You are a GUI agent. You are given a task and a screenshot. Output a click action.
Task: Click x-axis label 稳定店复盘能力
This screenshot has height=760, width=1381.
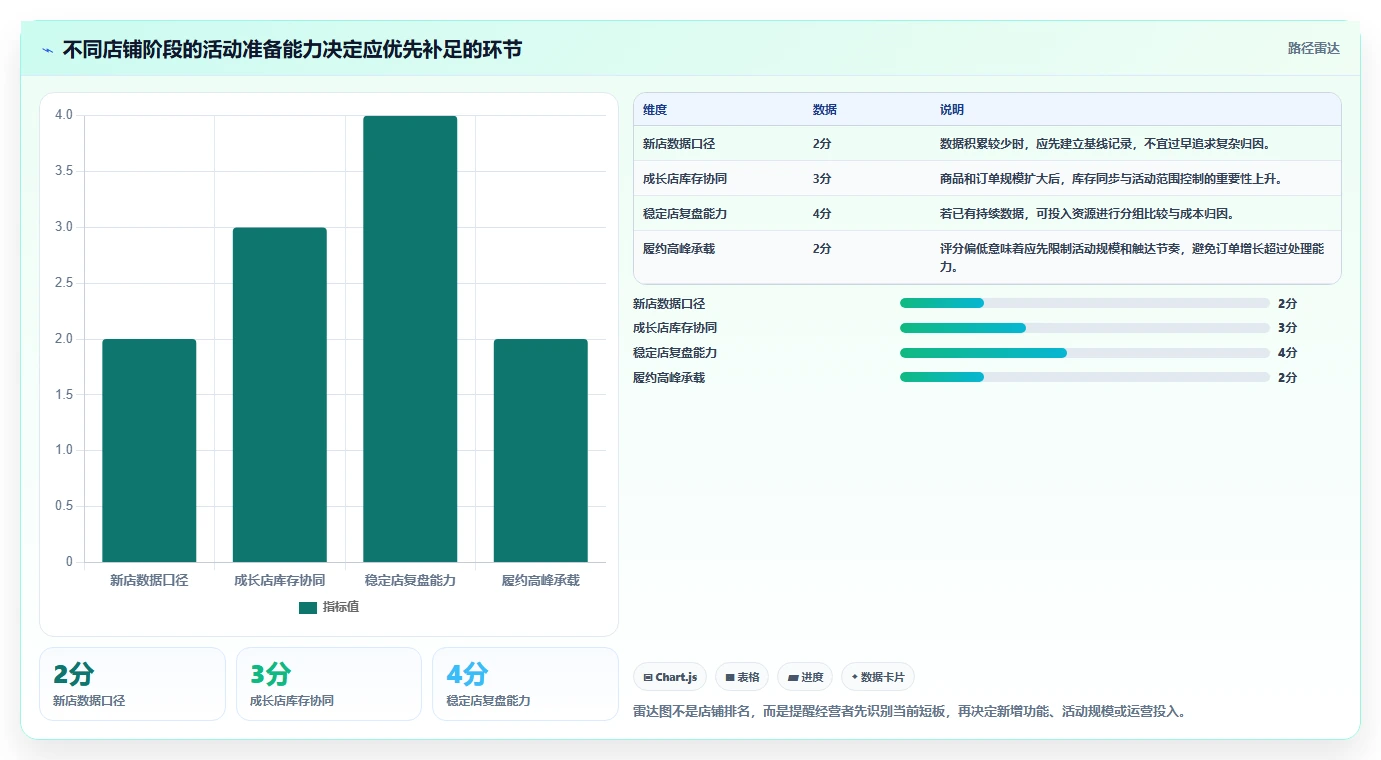410,580
